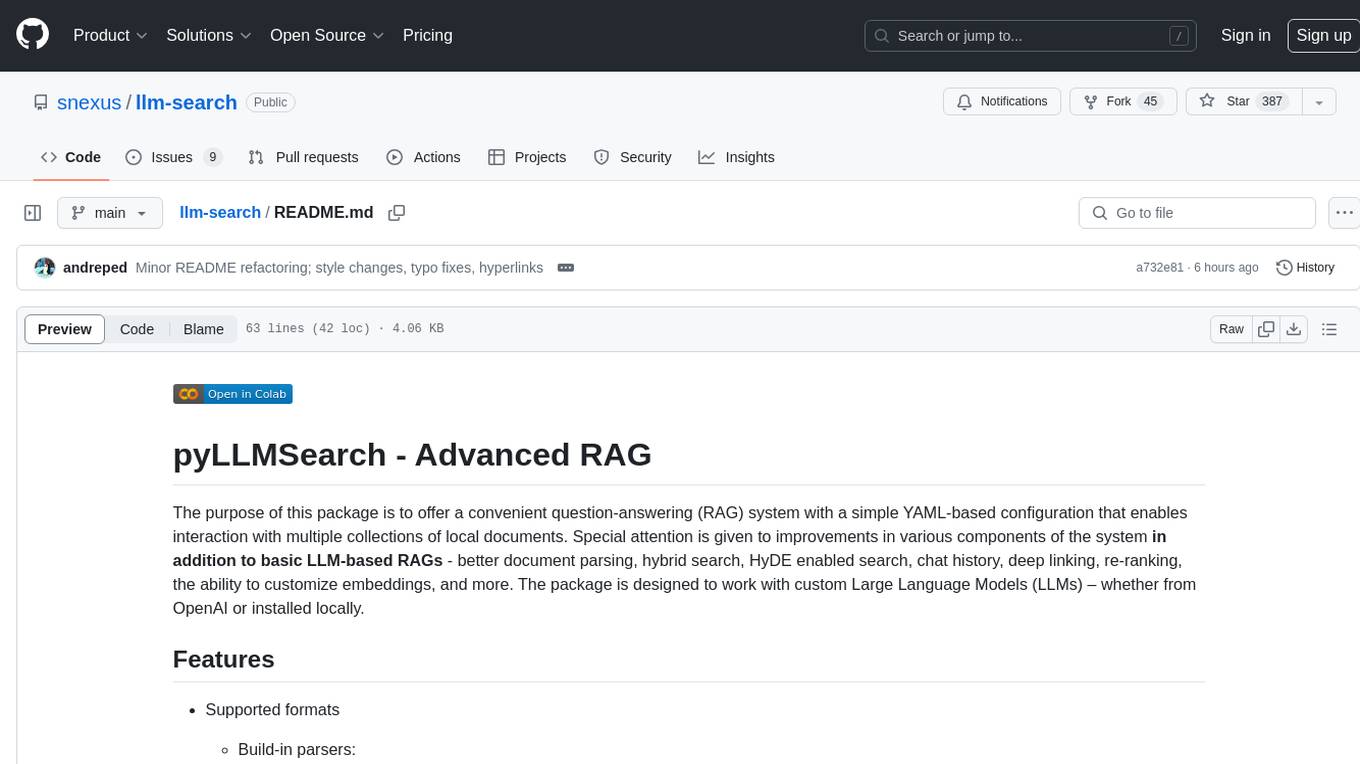Open commit History
This screenshot has width=1360, height=764.
tap(1305, 268)
